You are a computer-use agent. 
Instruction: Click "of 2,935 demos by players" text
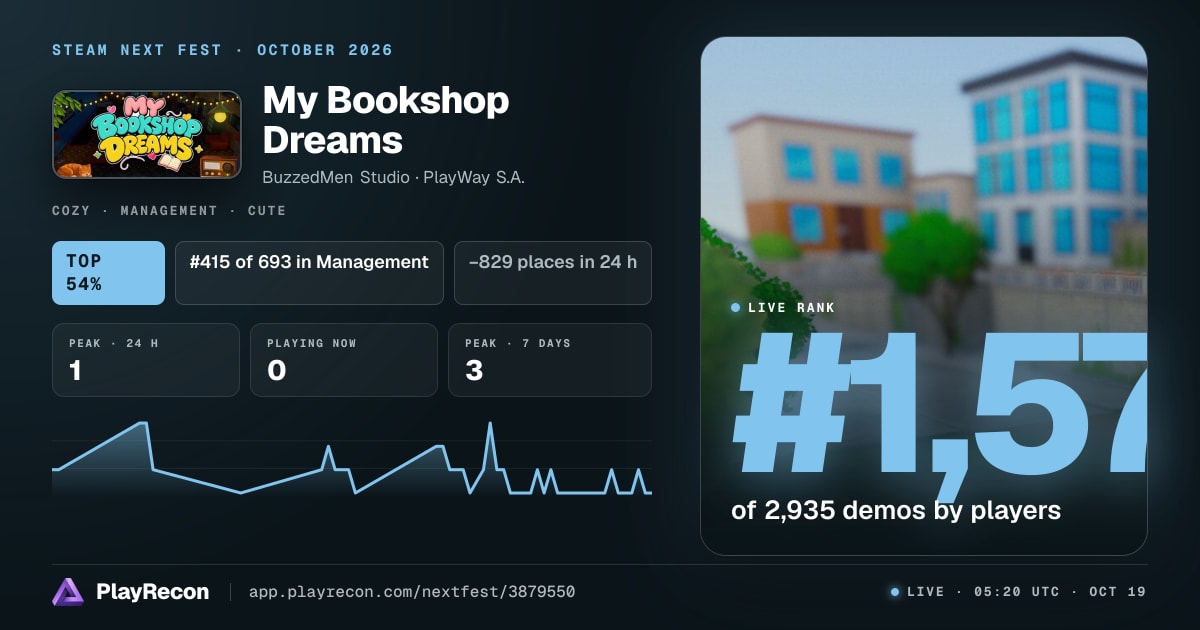pyautogui.click(x=896, y=510)
